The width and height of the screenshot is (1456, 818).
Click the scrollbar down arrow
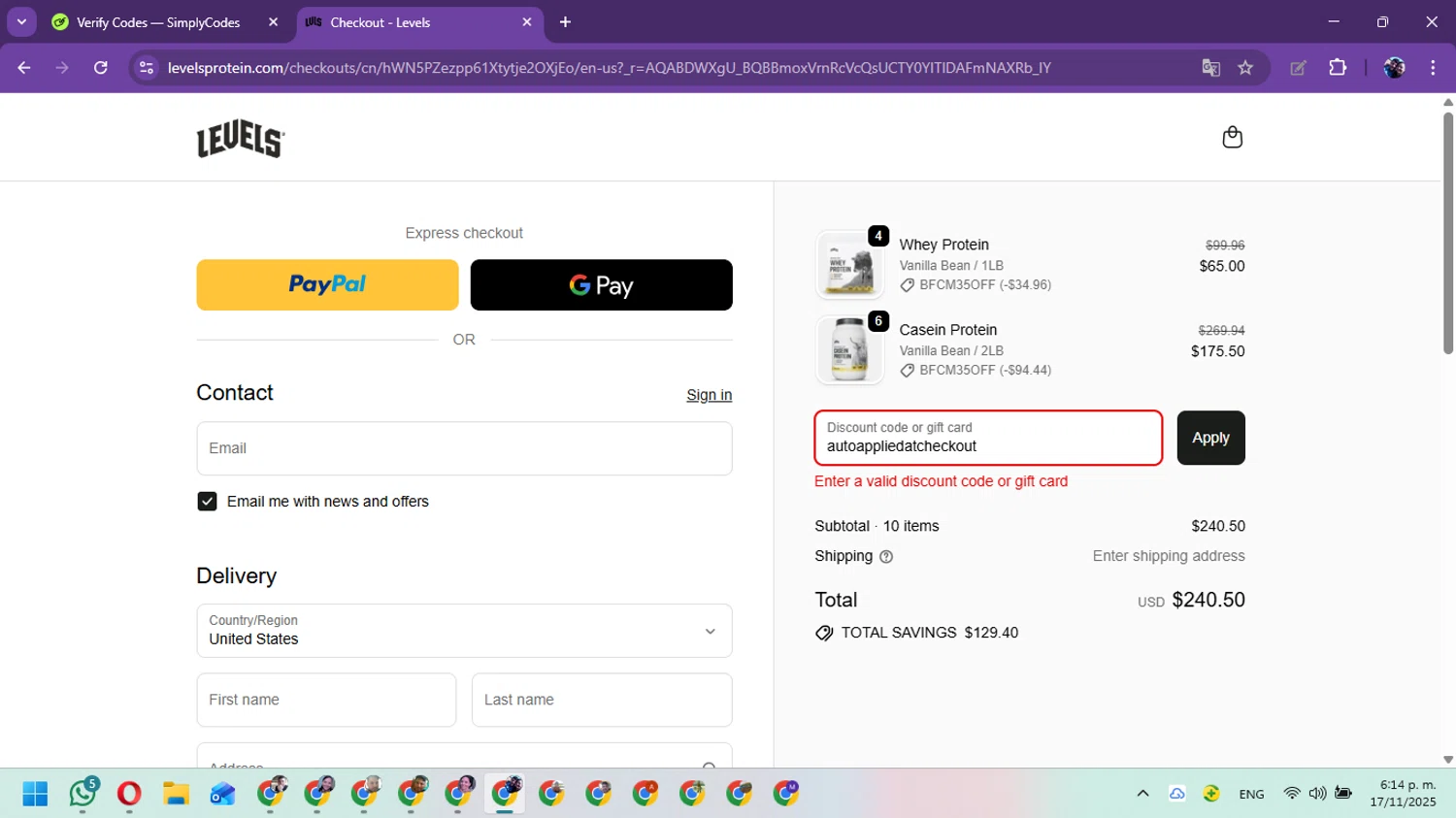(1447, 760)
